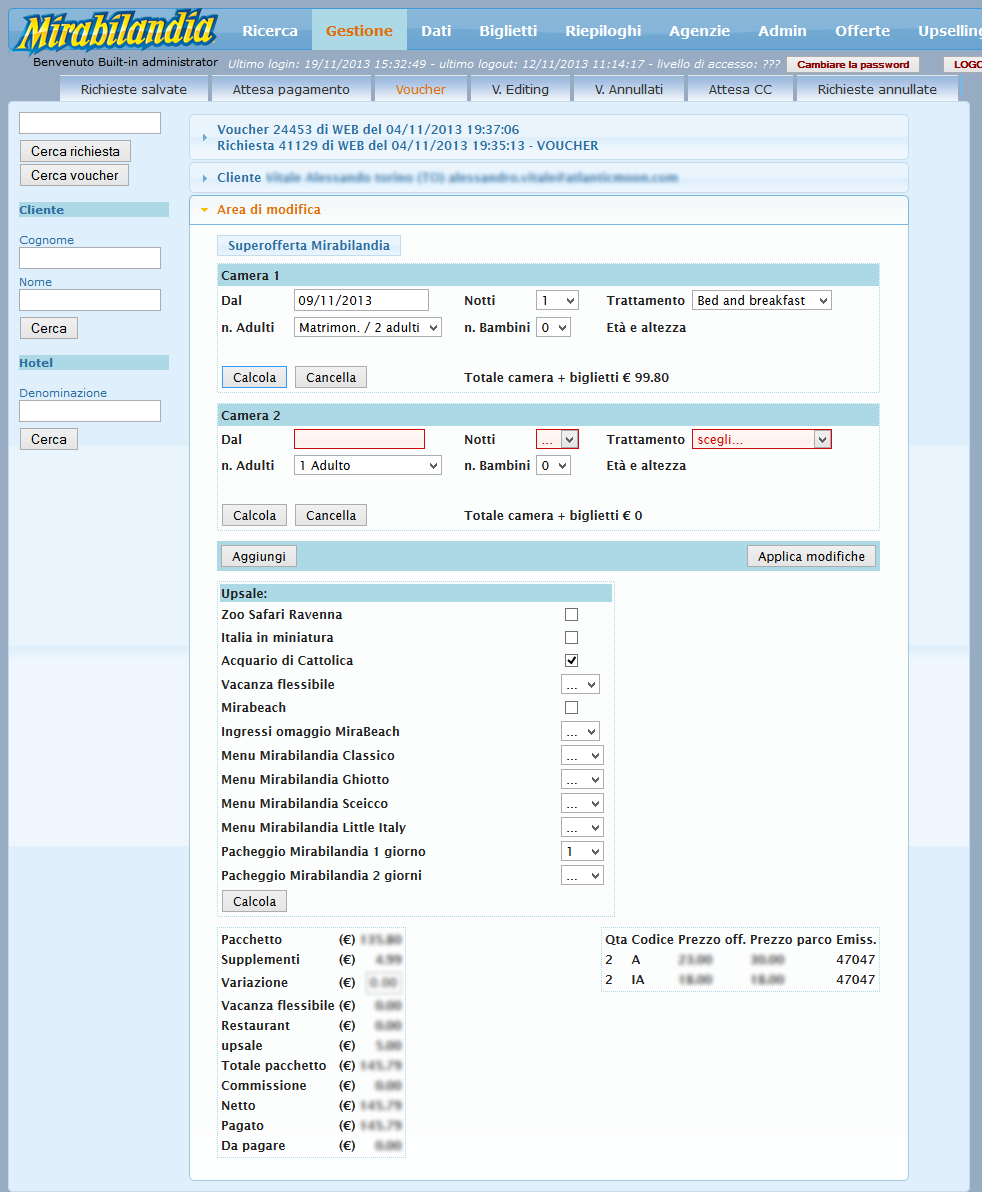This screenshot has height=1192, width=982.
Task: Collapse the Area di modifica section
Action: coord(548,210)
